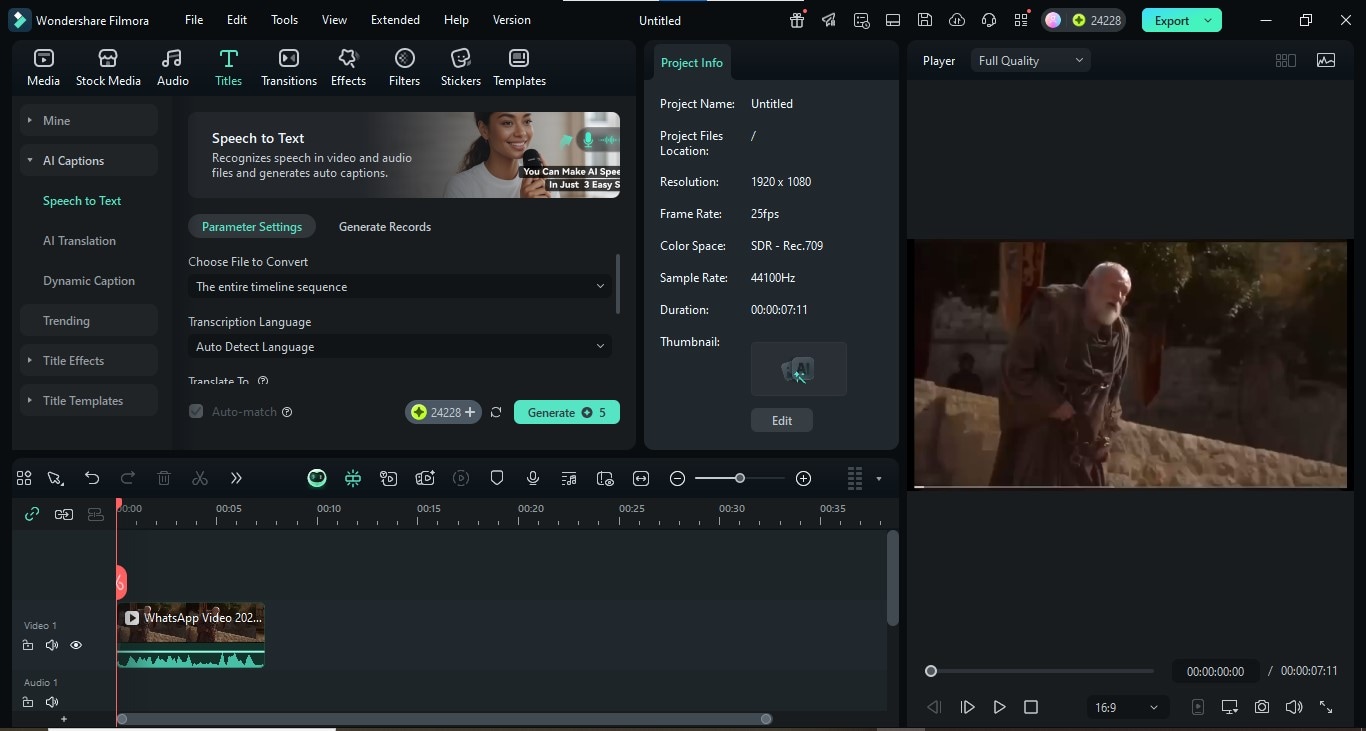
Task: Open the scope waveform icon in Player
Action: click(1326, 61)
